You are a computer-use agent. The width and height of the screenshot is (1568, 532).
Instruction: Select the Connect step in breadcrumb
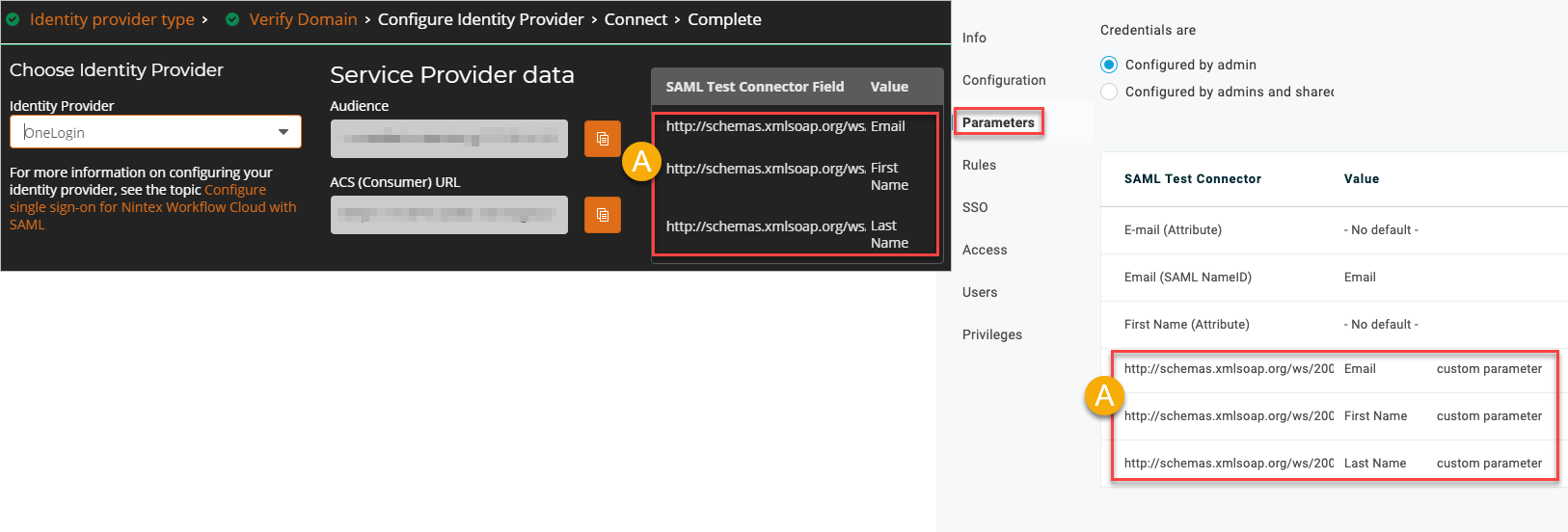635,19
